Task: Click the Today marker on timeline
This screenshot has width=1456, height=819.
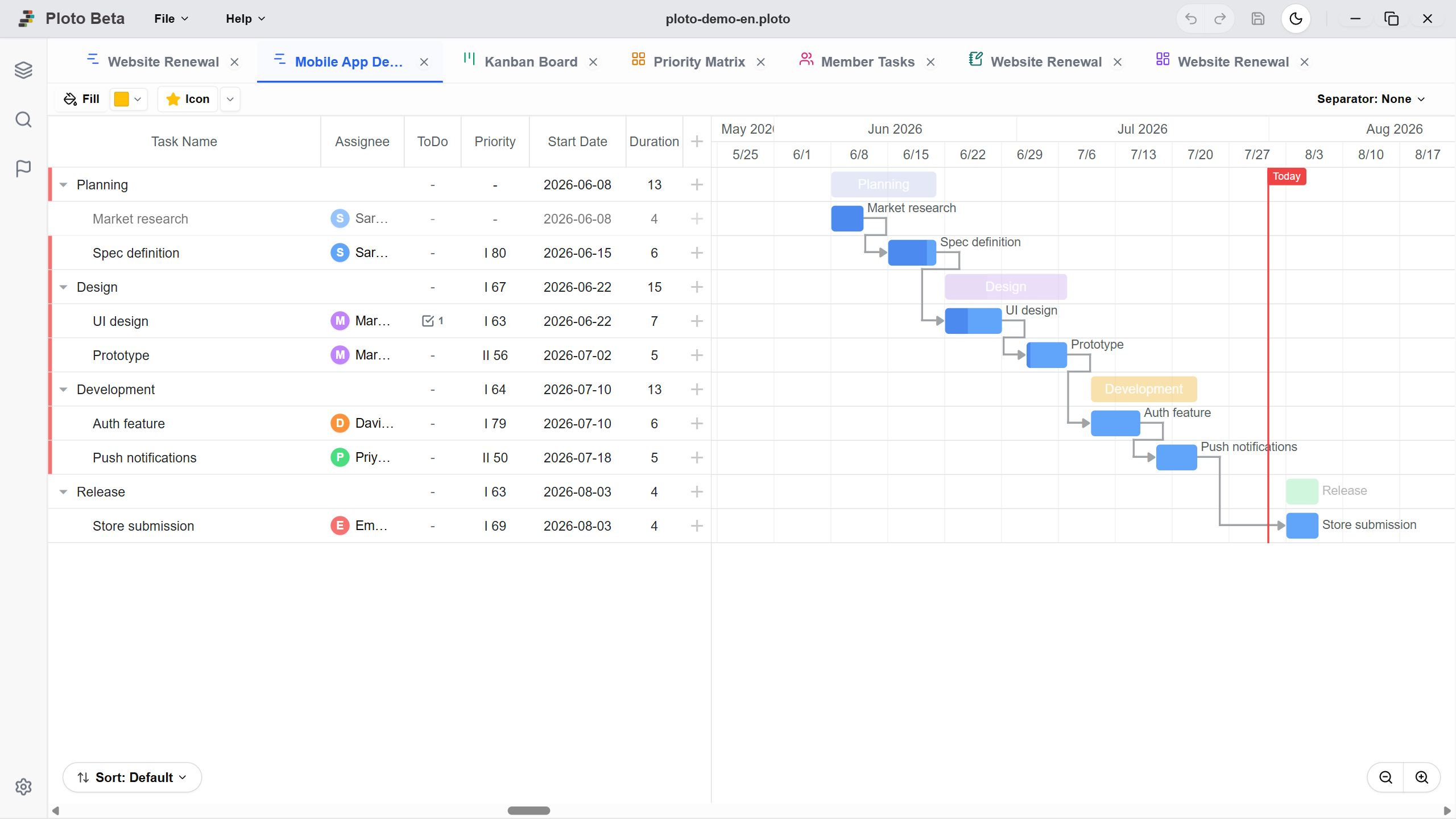Action: (x=1287, y=176)
